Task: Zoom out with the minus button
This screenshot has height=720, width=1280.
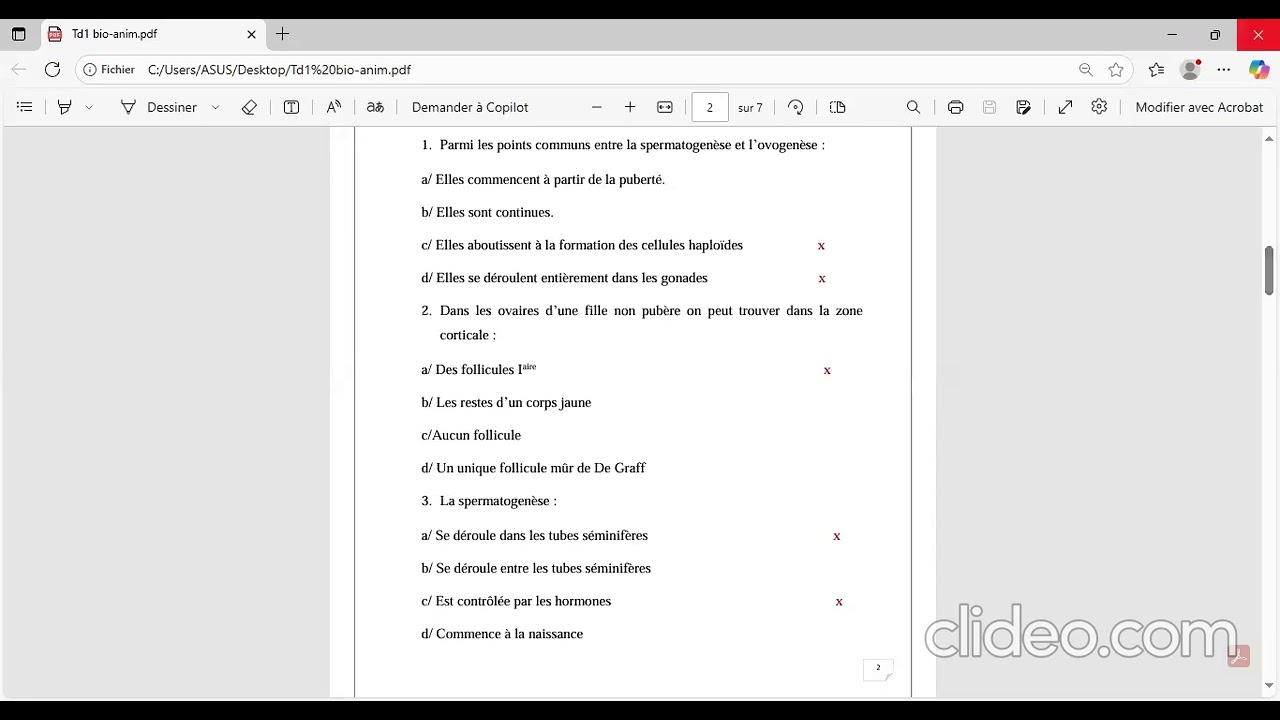Action: tap(597, 107)
